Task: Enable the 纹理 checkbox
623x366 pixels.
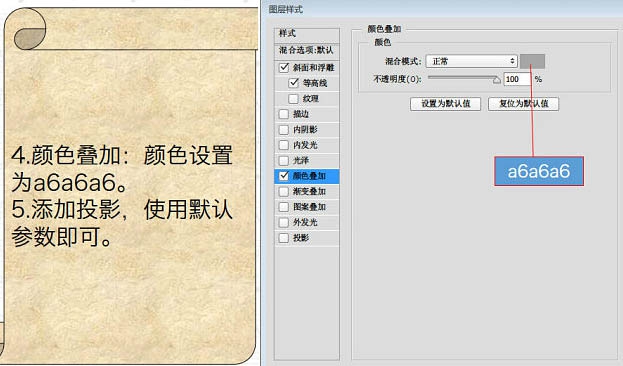Action: (x=294, y=99)
